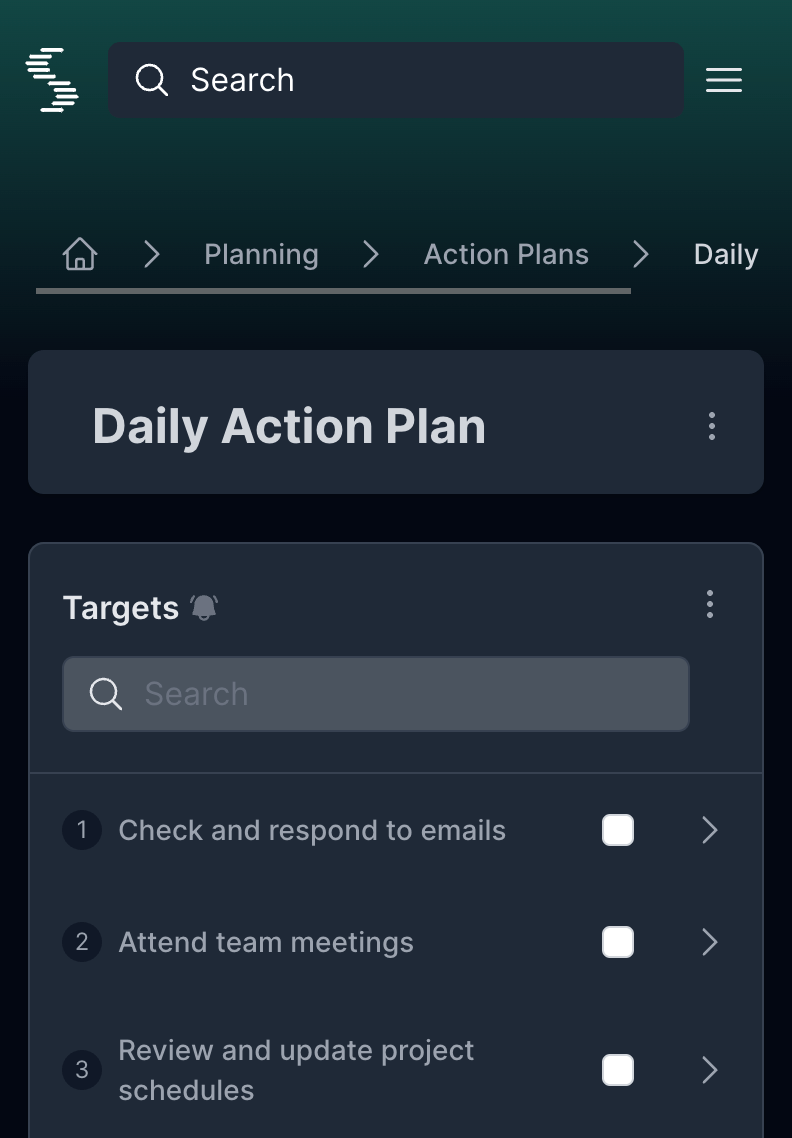Select the Daily breadcrumb item

pyautogui.click(x=726, y=255)
